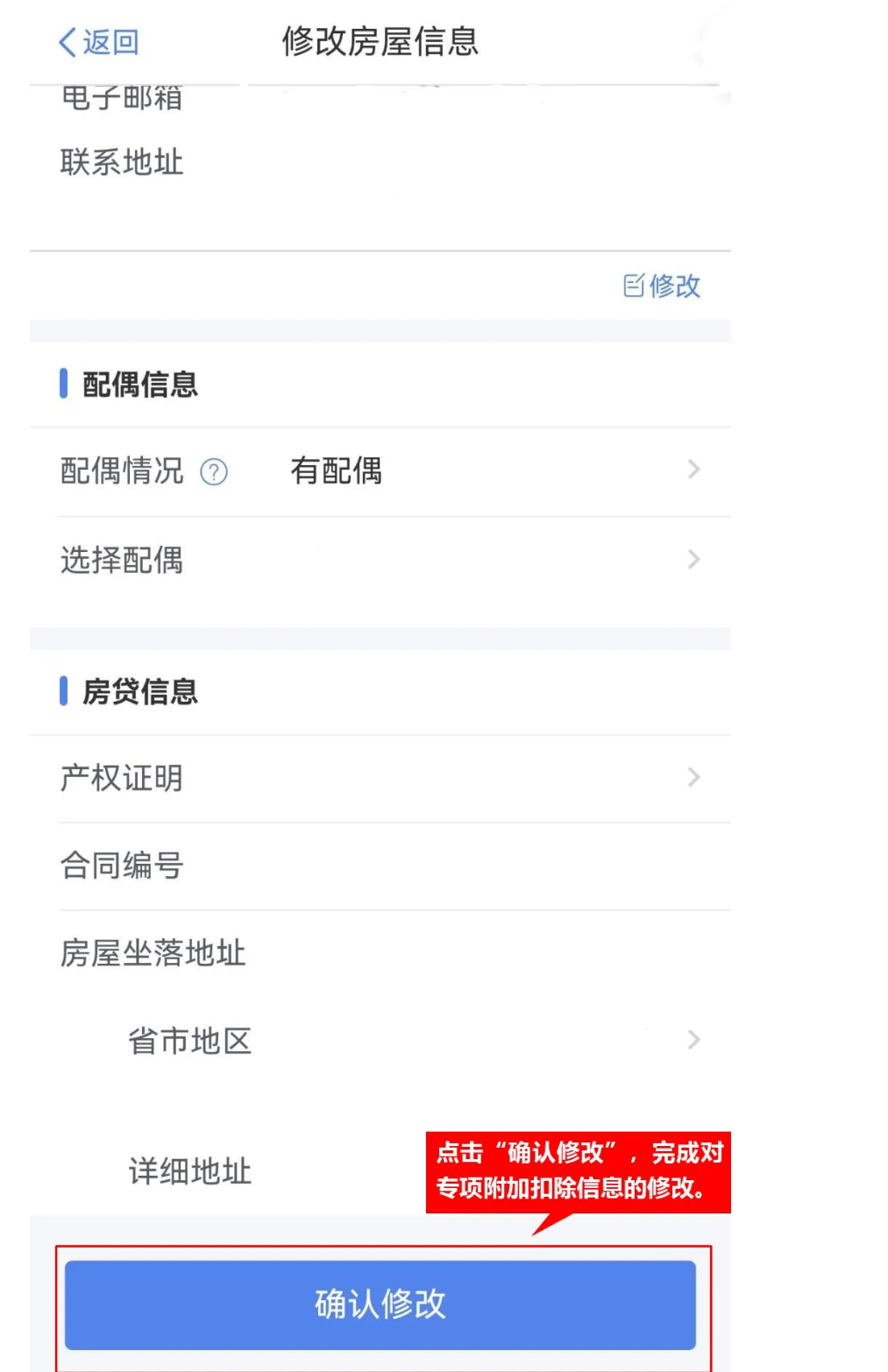Select the 有配偶 value field
The width and height of the screenshot is (888, 1372).
tap(337, 471)
